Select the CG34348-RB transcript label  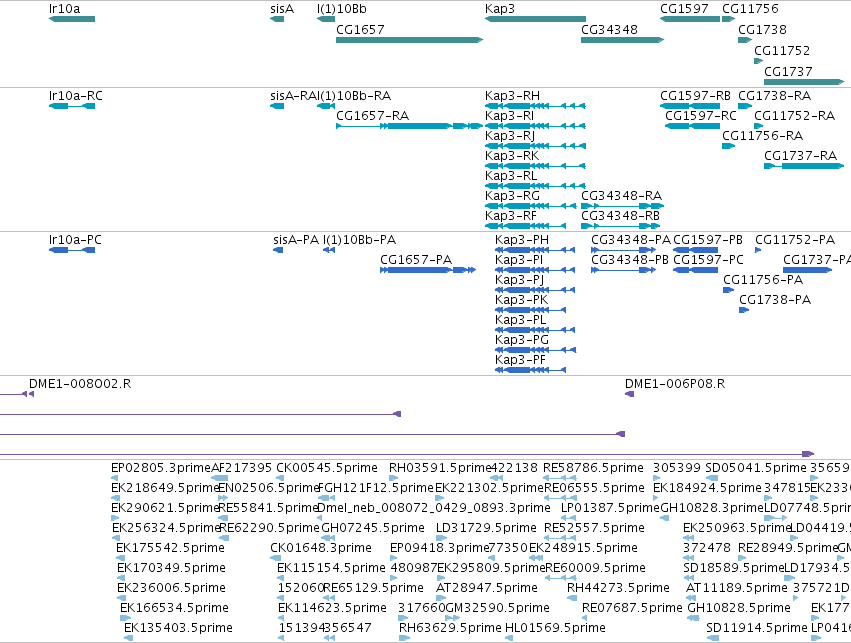pos(620,215)
